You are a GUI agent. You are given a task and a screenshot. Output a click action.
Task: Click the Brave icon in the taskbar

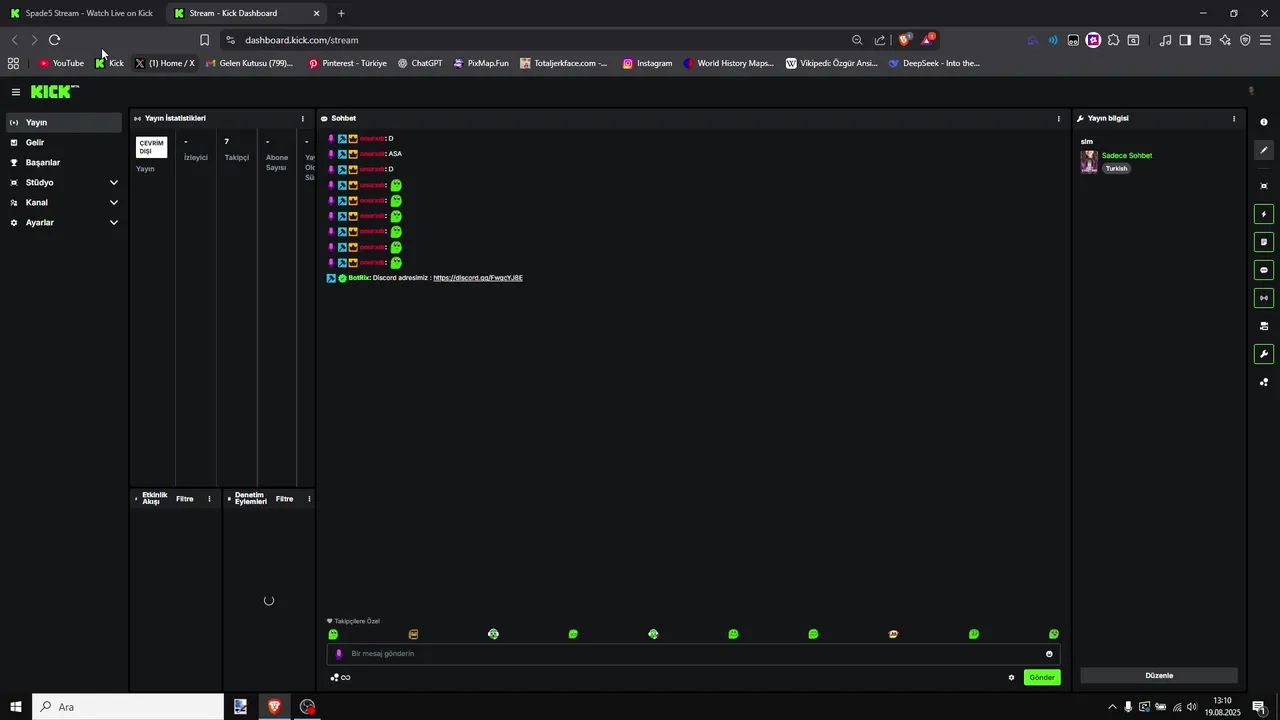[274, 707]
